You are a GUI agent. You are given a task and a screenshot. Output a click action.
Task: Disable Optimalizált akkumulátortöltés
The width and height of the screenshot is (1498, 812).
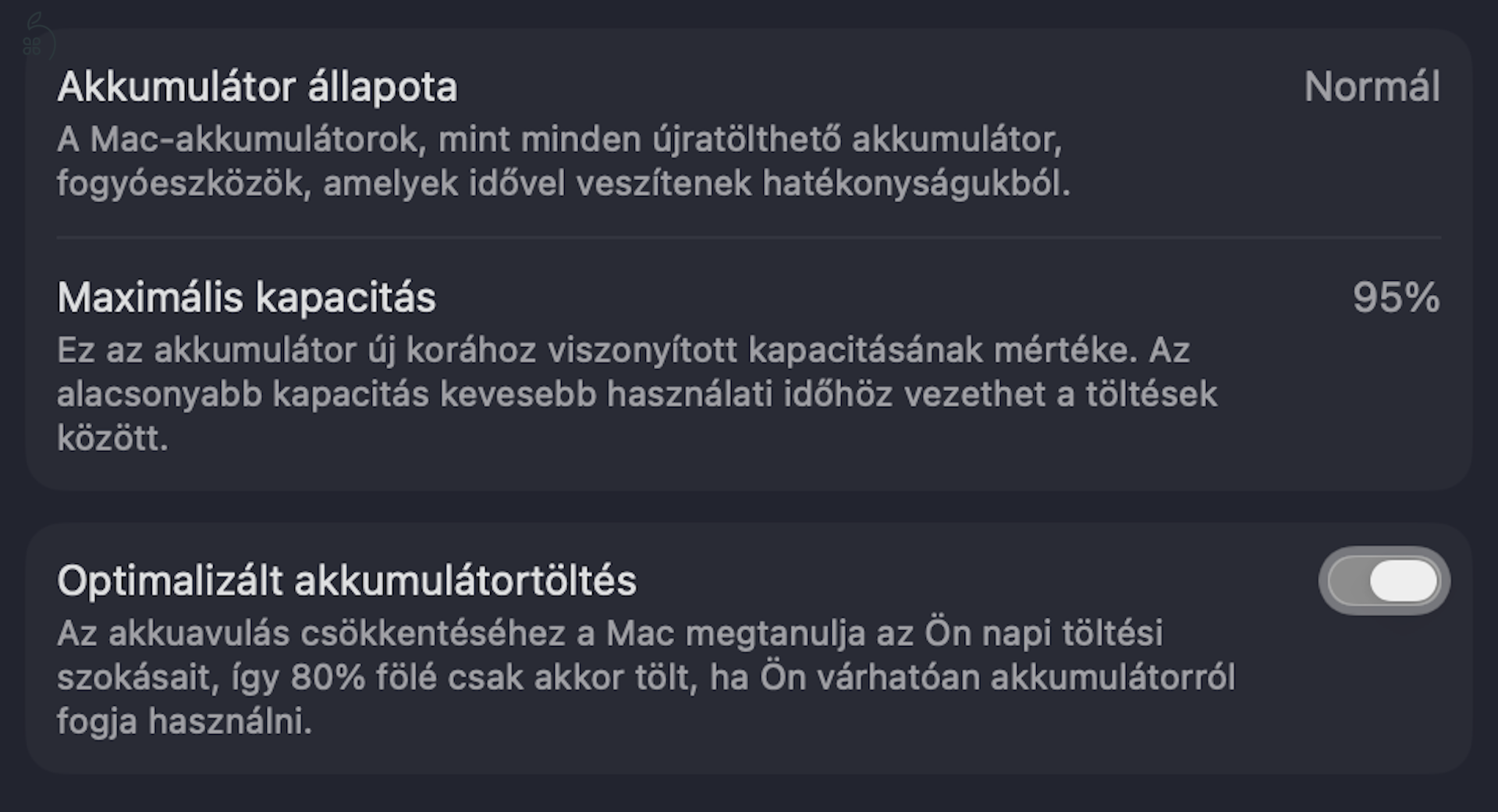(x=1385, y=579)
